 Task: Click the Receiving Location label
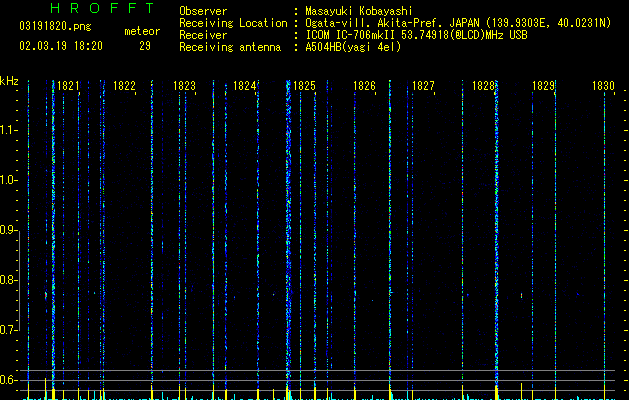coord(233,23)
